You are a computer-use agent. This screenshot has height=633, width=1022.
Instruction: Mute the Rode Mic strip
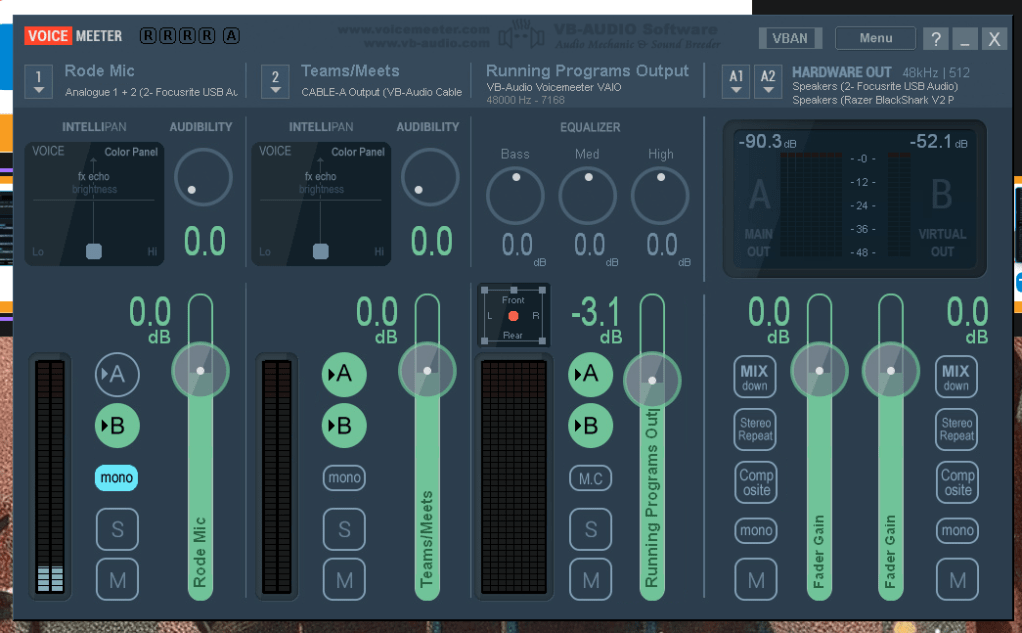click(117, 579)
